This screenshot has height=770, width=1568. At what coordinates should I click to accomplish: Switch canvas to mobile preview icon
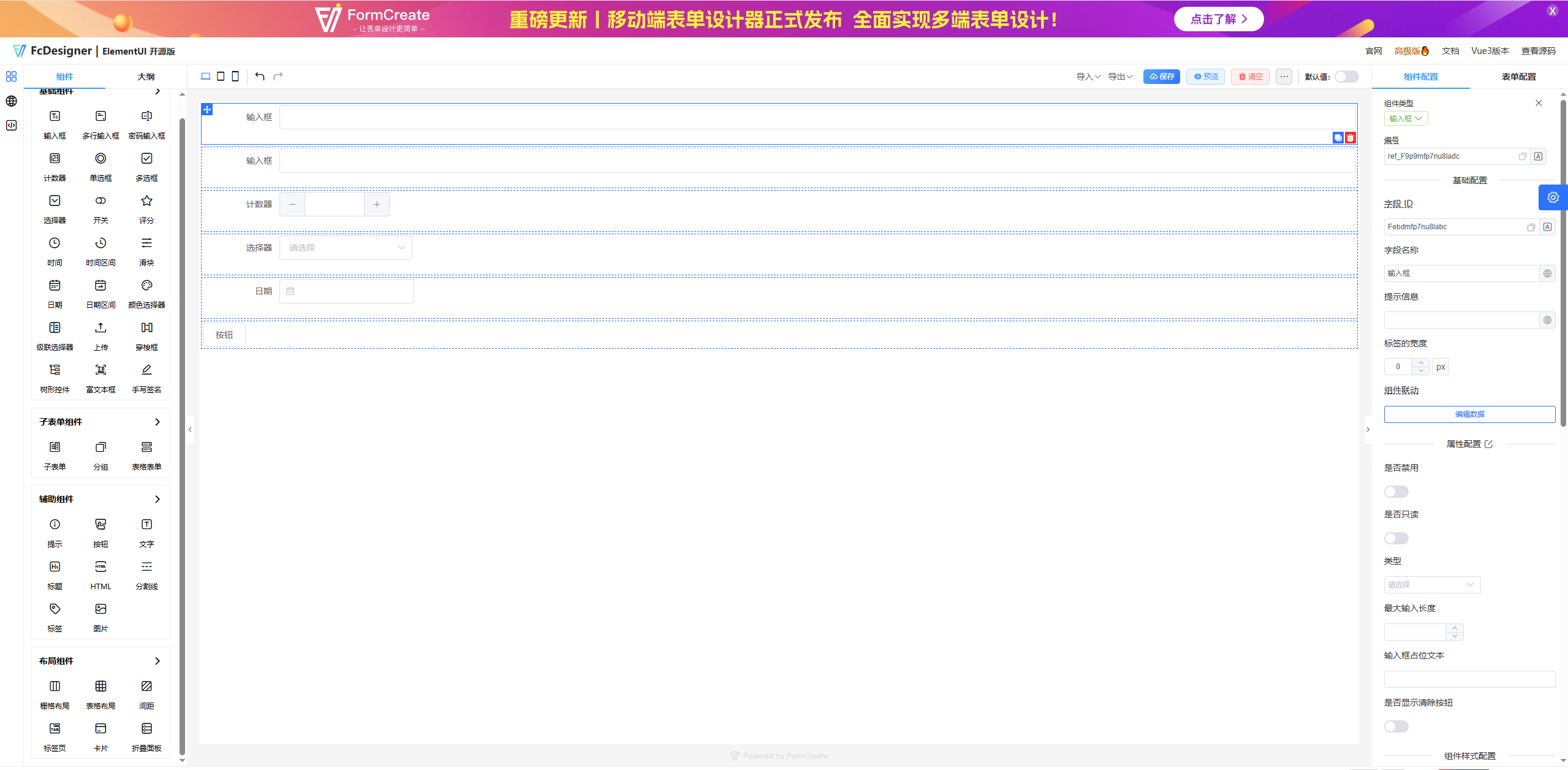(x=235, y=75)
